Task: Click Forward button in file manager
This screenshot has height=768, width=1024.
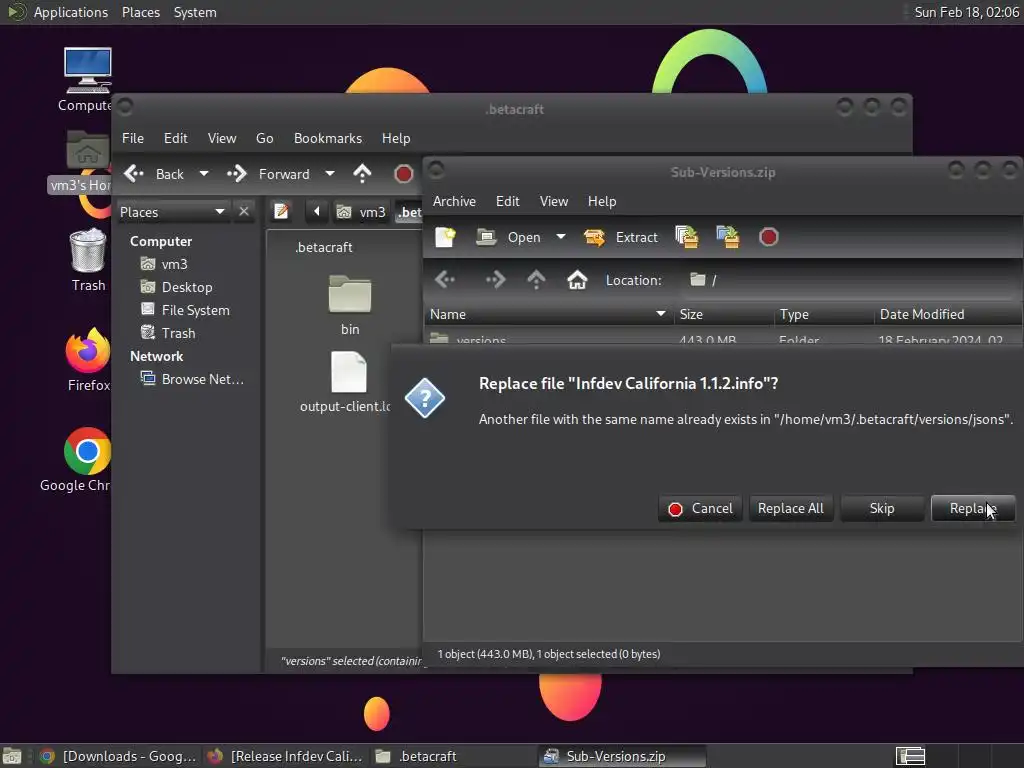Action: click(268, 174)
